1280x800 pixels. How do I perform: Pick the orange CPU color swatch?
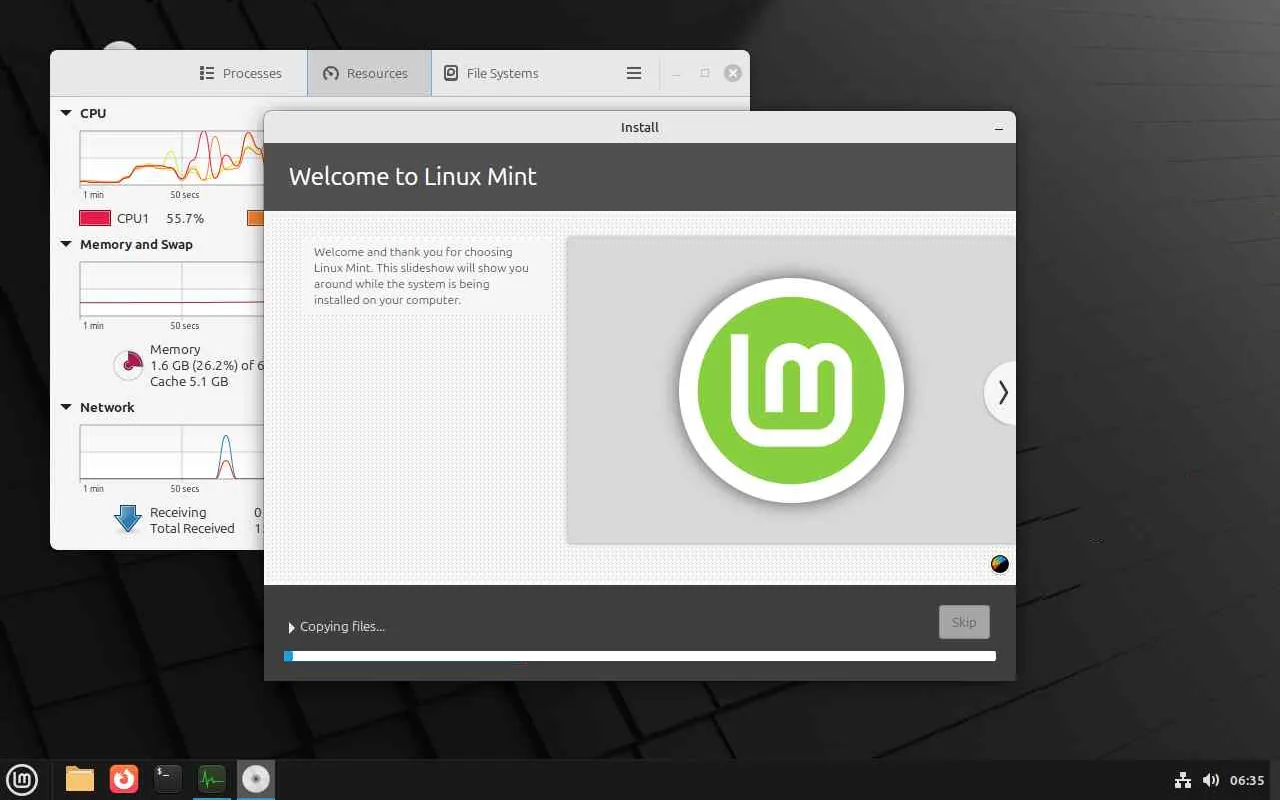coord(255,218)
